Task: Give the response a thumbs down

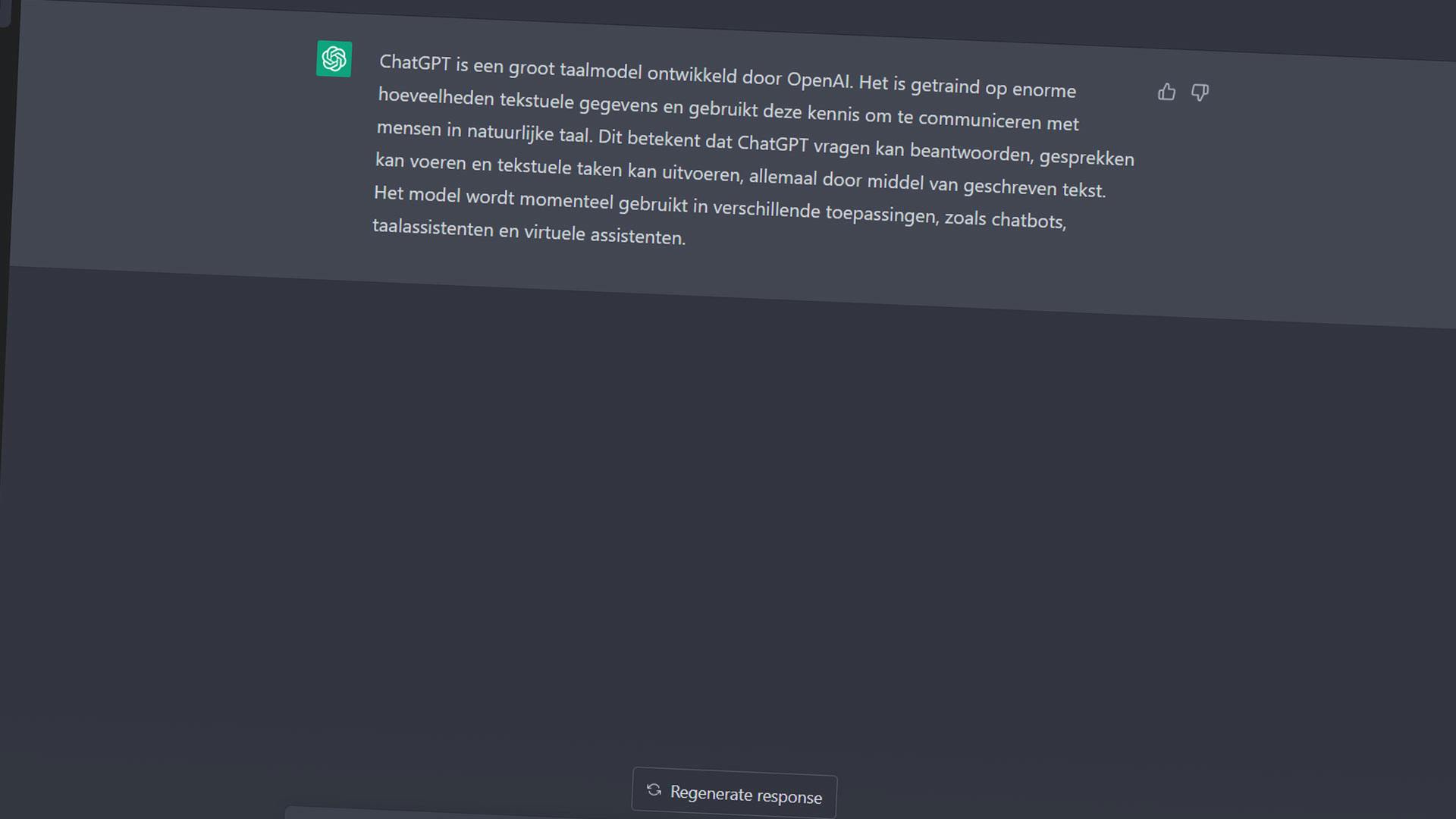Action: tap(1200, 93)
